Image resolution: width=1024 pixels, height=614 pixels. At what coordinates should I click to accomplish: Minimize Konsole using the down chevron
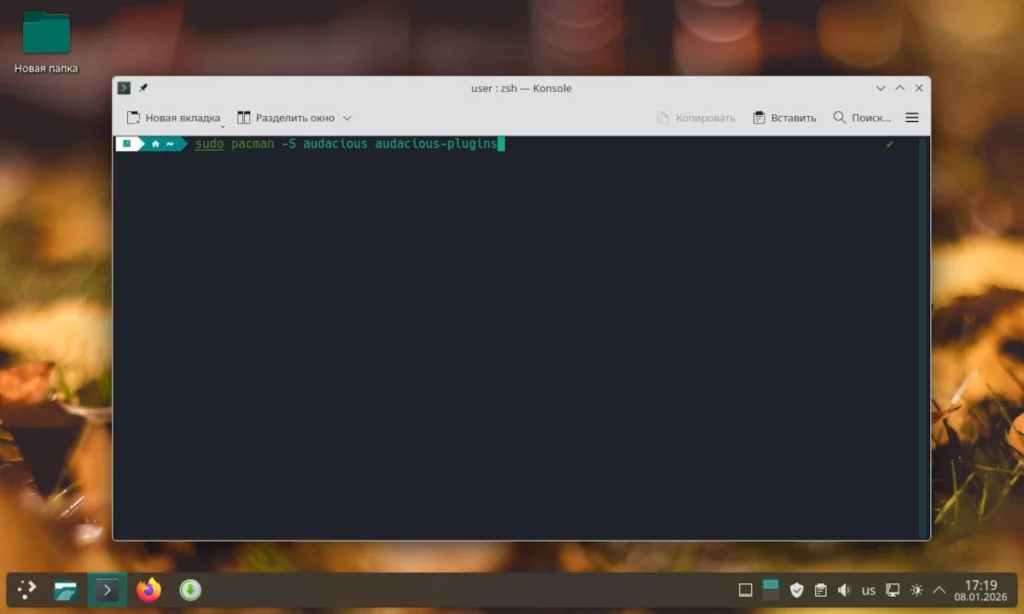(x=880, y=88)
